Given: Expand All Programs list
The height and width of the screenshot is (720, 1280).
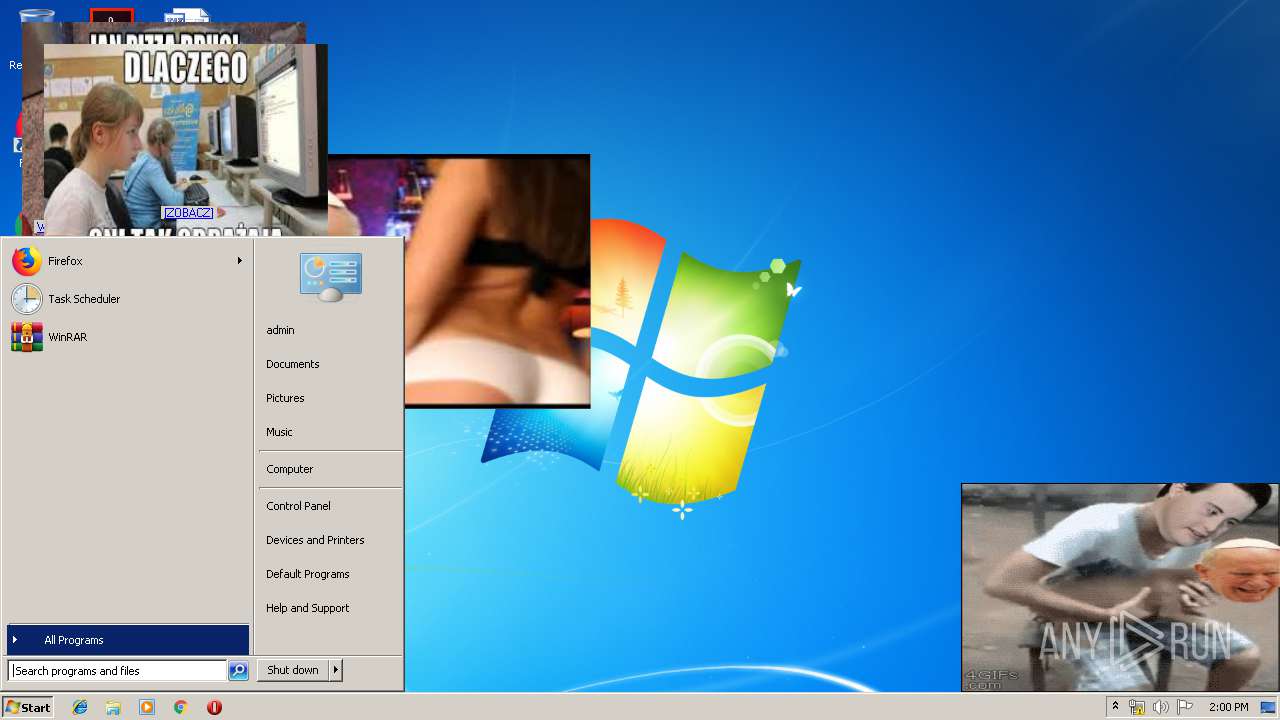Looking at the screenshot, I should point(127,640).
